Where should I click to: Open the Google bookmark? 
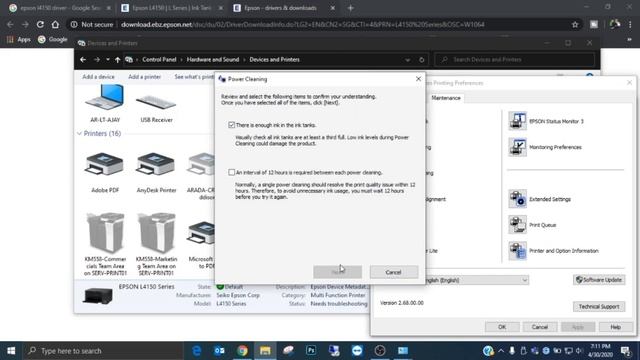click(x=53, y=39)
